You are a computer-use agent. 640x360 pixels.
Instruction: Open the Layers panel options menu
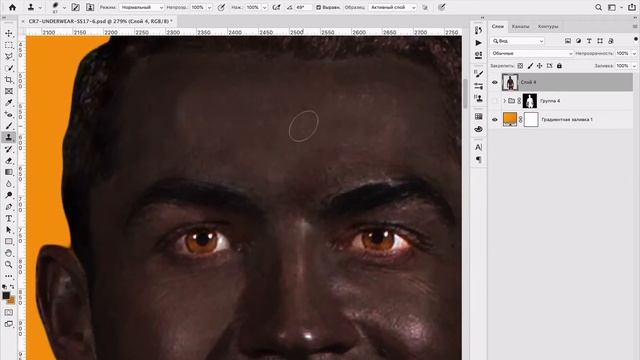click(635, 27)
